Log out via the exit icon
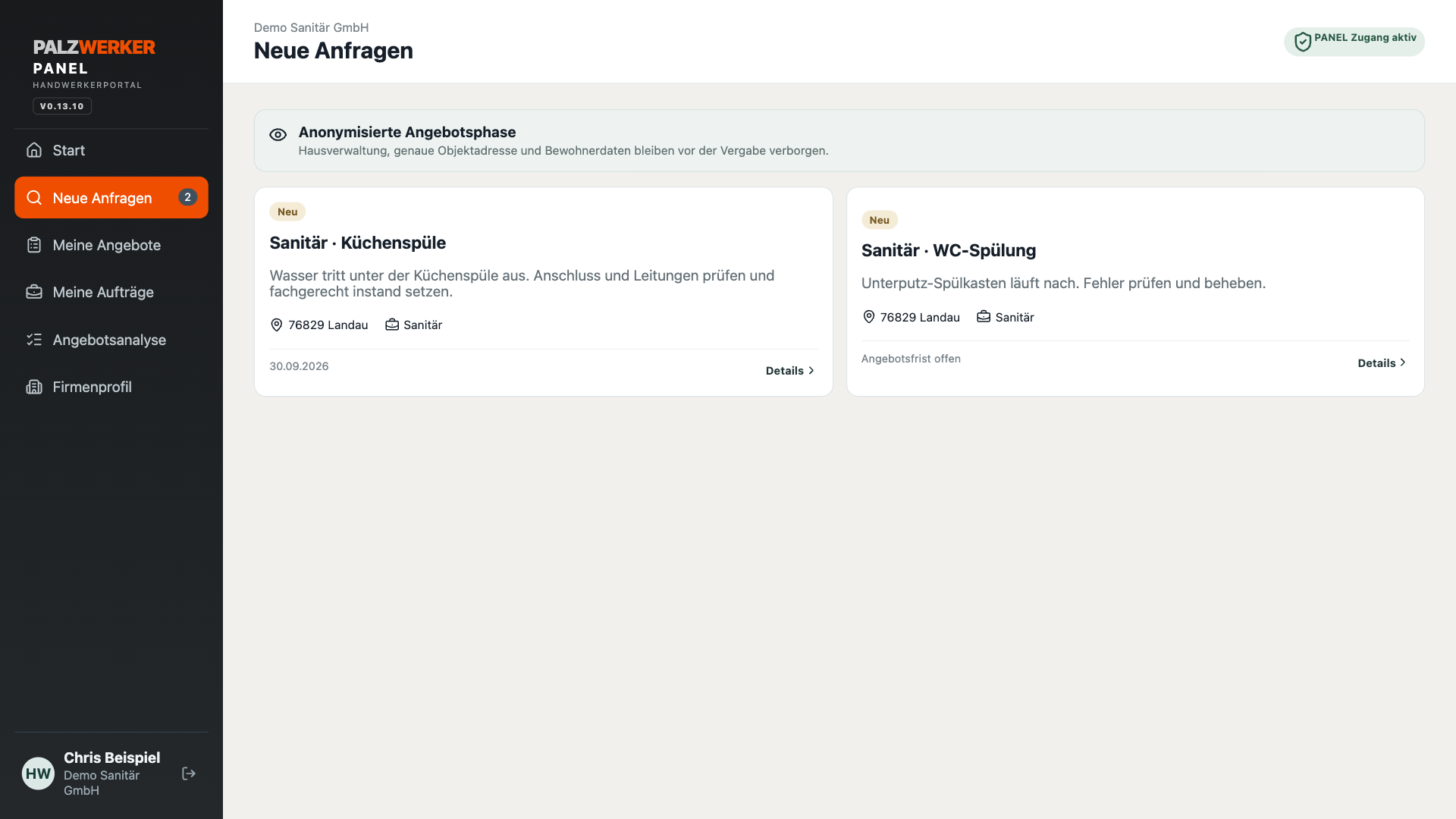This screenshot has height=819, width=1456. (x=189, y=773)
